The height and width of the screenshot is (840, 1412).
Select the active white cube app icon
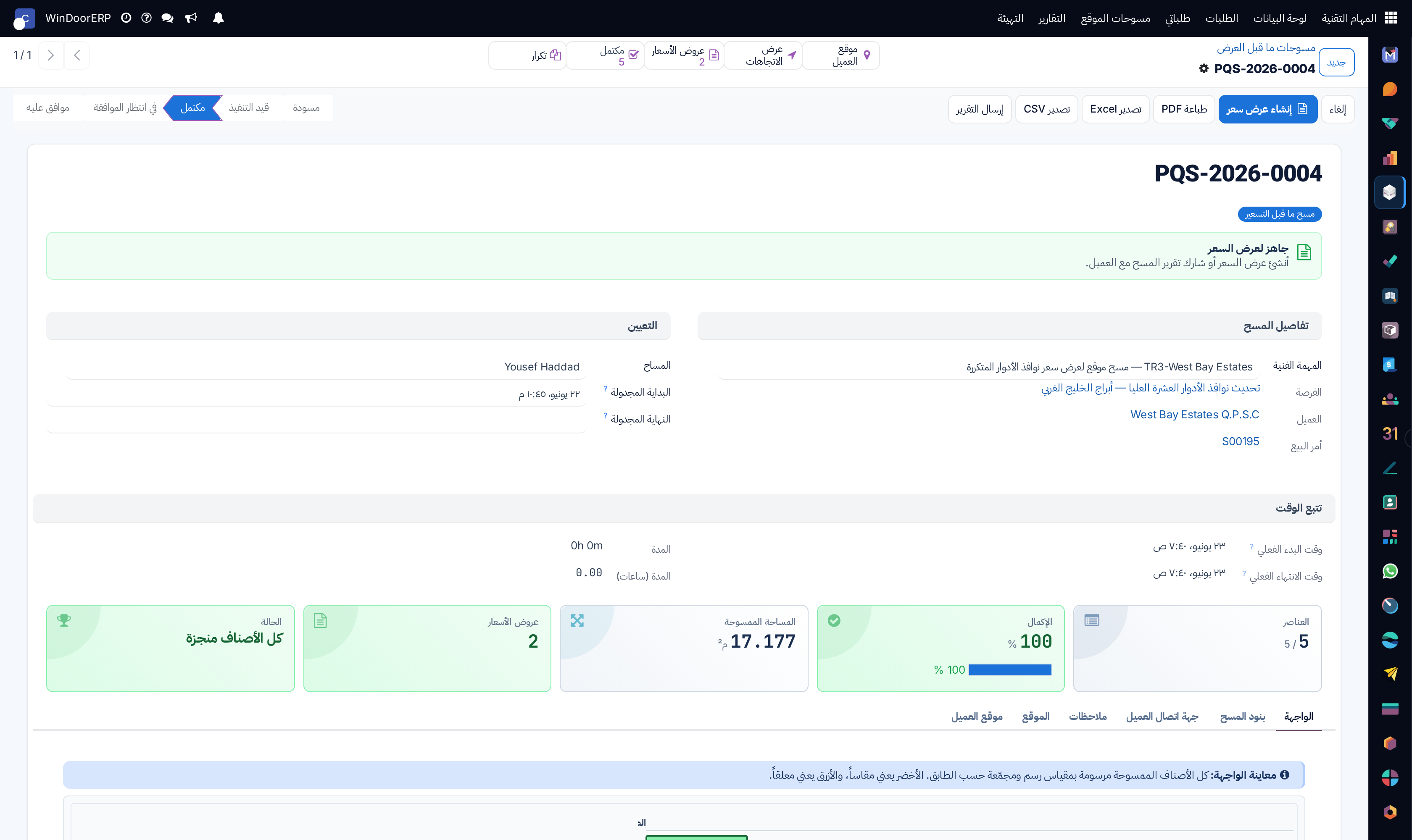point(1389,192)
